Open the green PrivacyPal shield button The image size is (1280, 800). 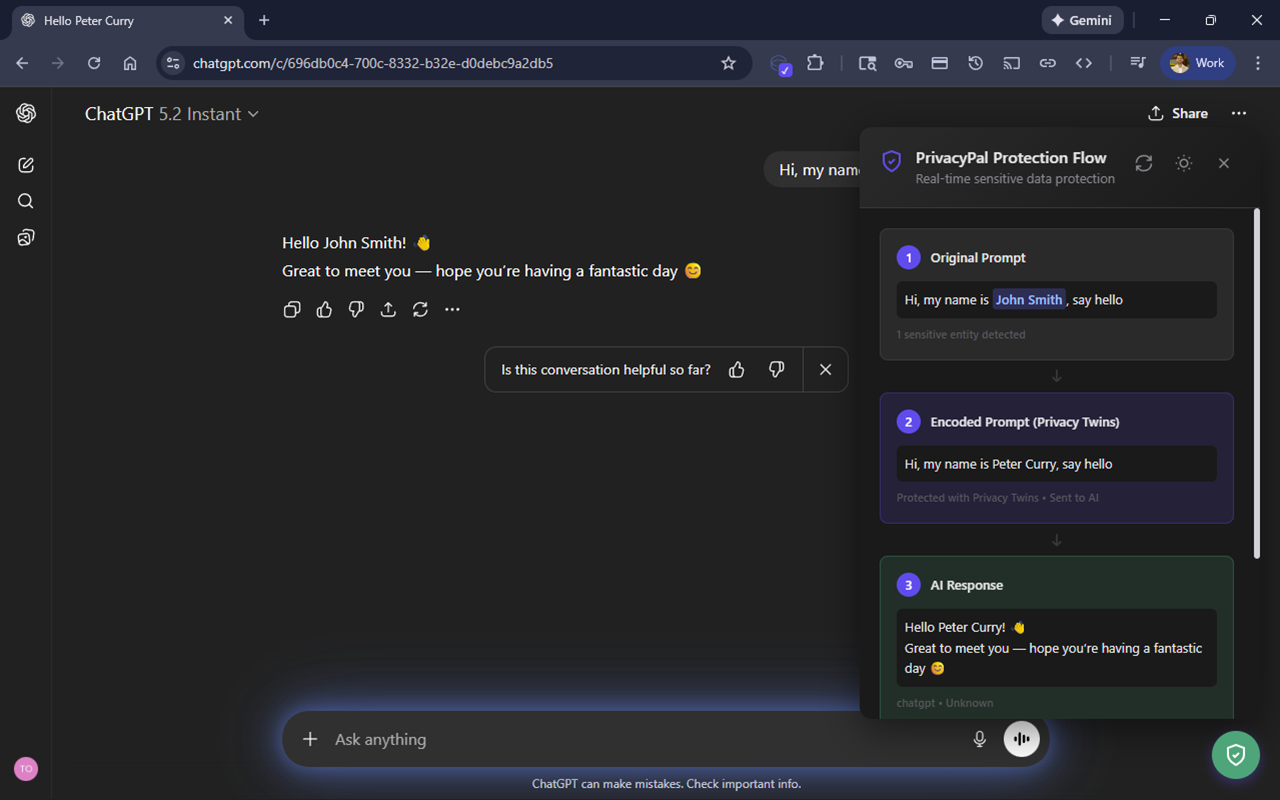pyautogui.click(x=1235, y=755)
